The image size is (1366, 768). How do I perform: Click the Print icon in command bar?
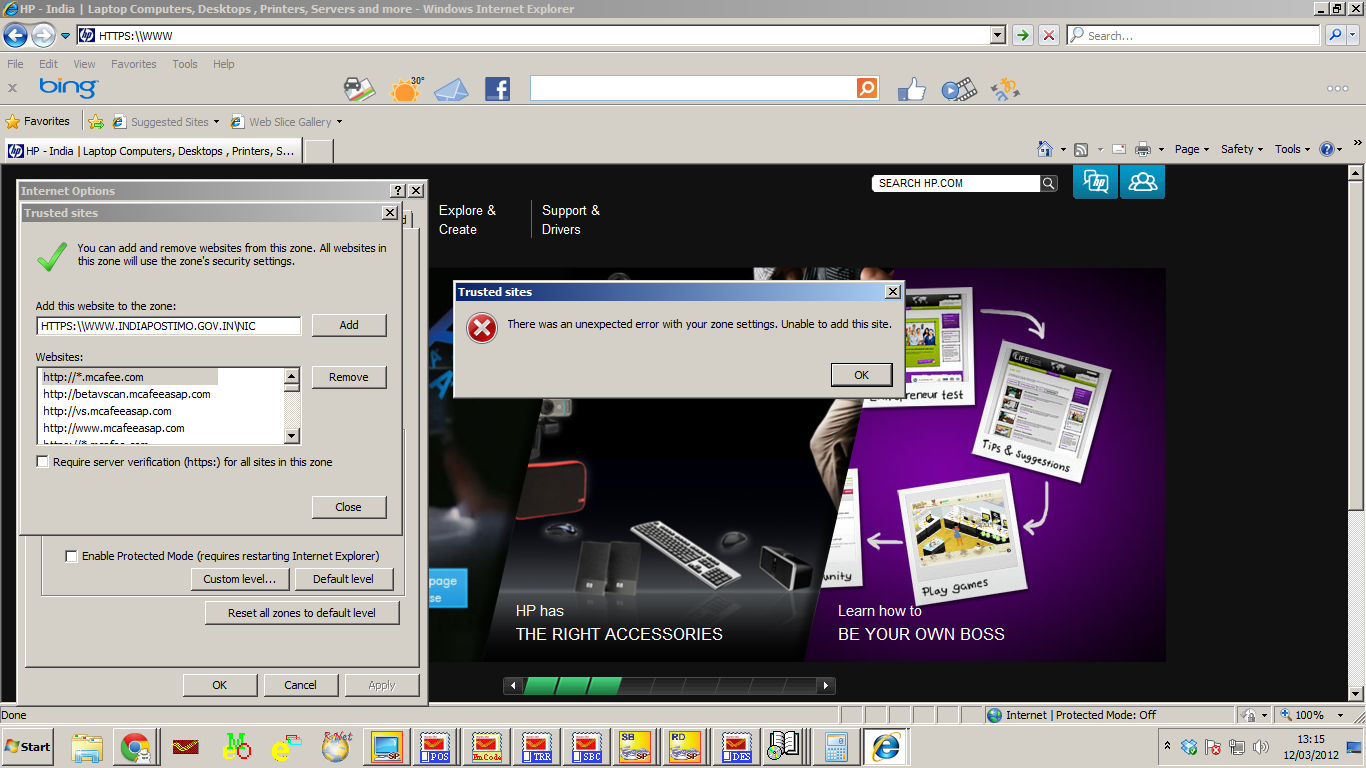1144,149
